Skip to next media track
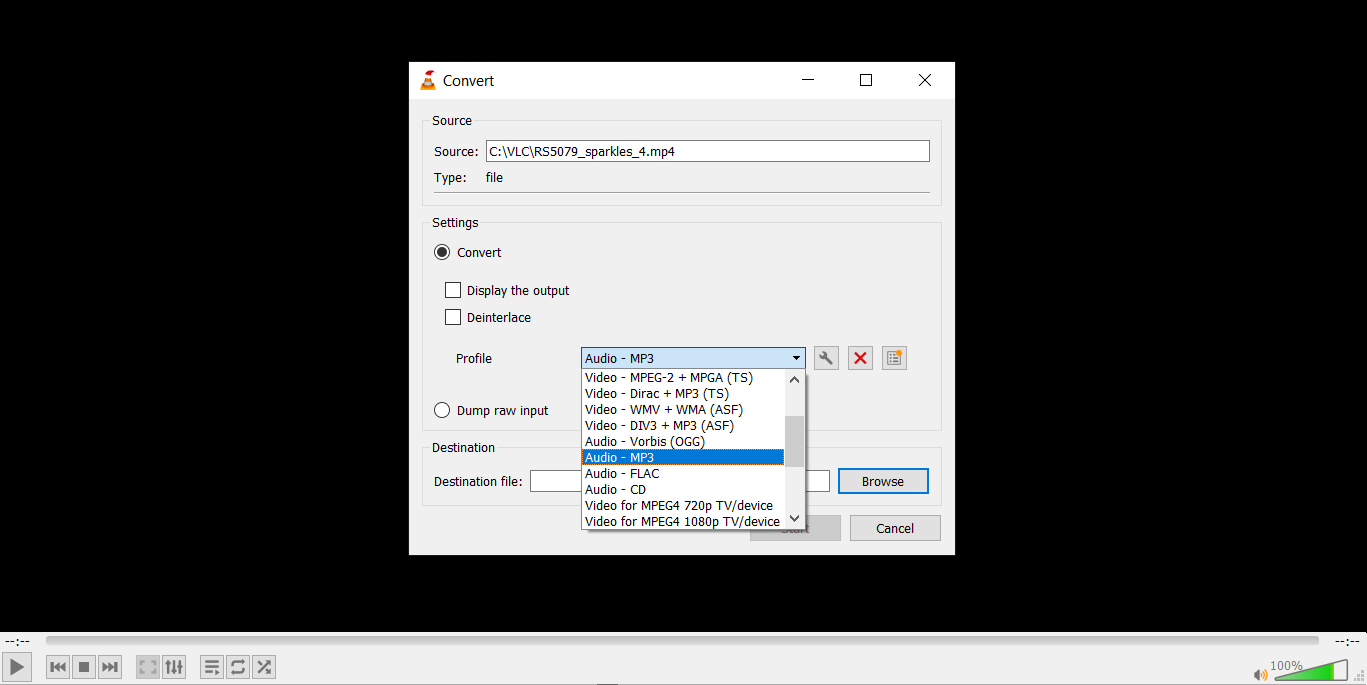The width and height of the screenshot is (1367, 685). tap(110, 667)
